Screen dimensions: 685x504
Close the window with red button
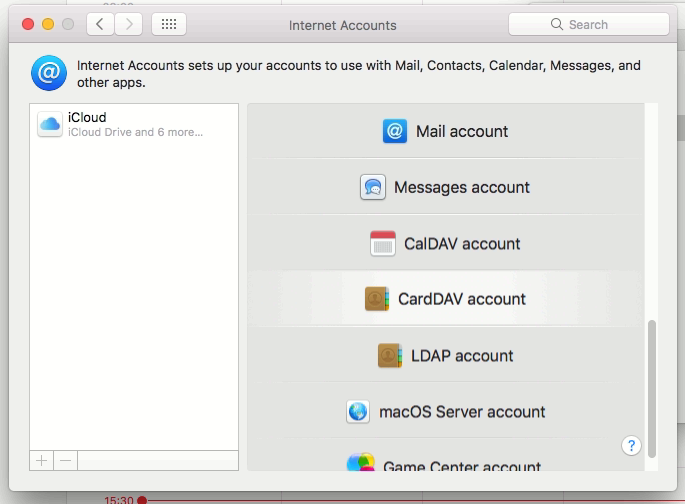28,24
